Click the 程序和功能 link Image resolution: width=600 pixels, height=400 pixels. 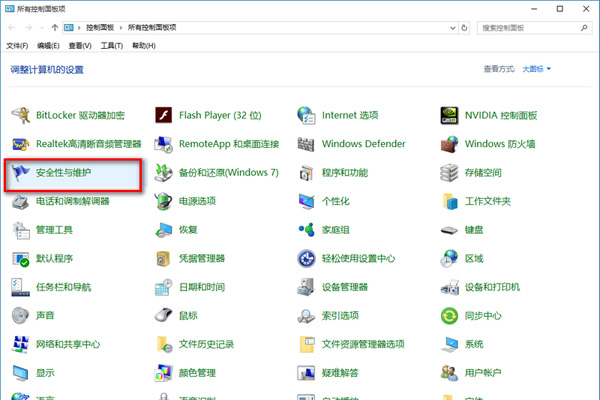tap(344, 173)
